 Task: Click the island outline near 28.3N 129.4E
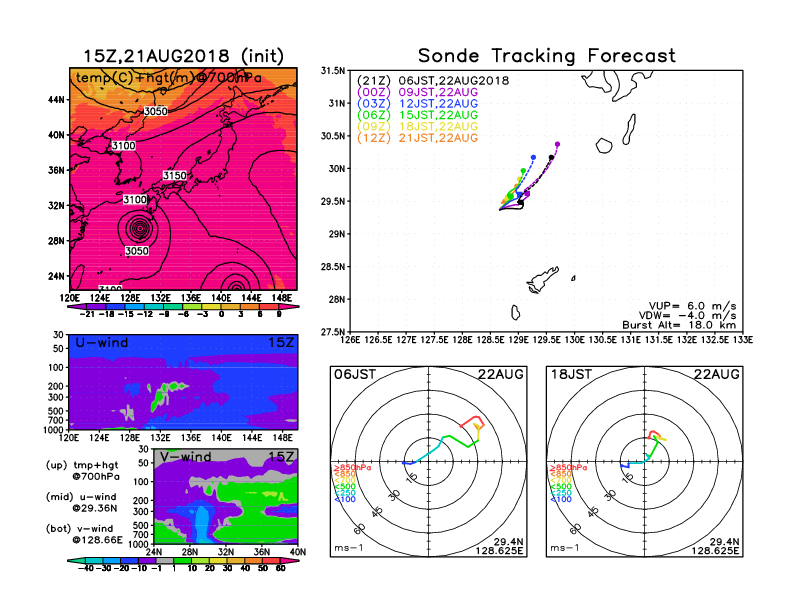[542, 280]
